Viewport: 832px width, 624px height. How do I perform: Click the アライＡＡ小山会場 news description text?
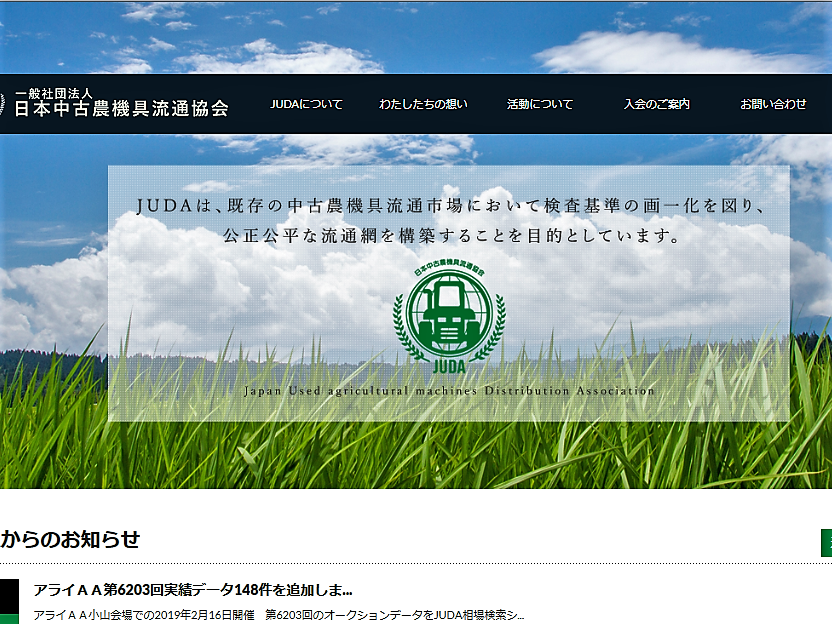pyautogui.click(x=279, y=615)
